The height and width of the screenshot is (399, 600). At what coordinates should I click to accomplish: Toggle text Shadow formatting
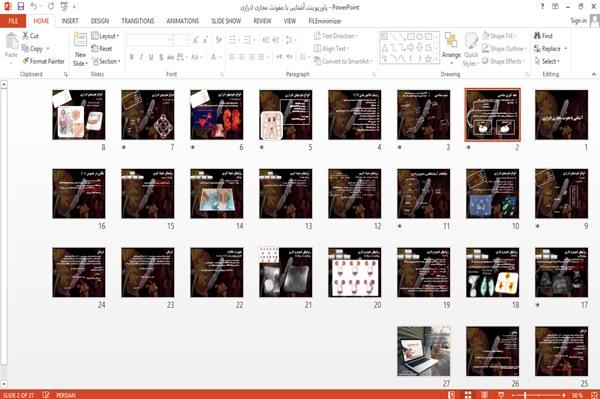click(161, 57)
